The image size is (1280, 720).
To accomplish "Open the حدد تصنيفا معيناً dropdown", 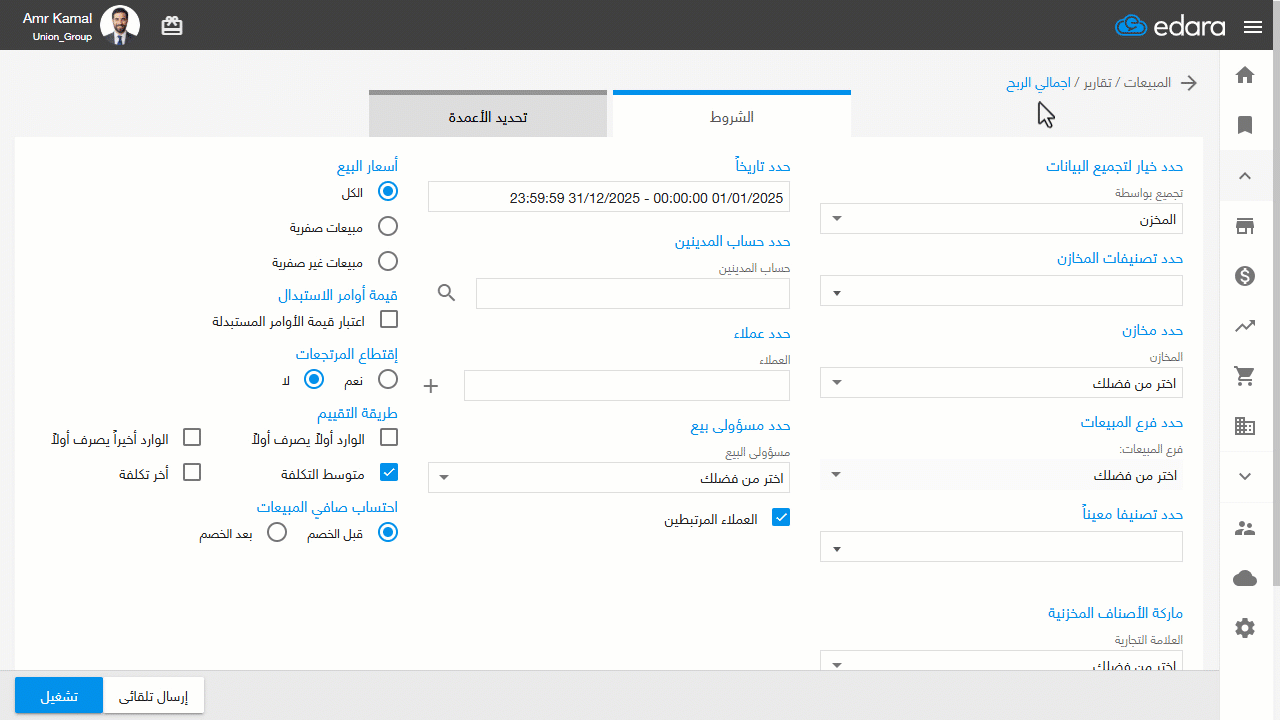I will [x=1001, y=547].
